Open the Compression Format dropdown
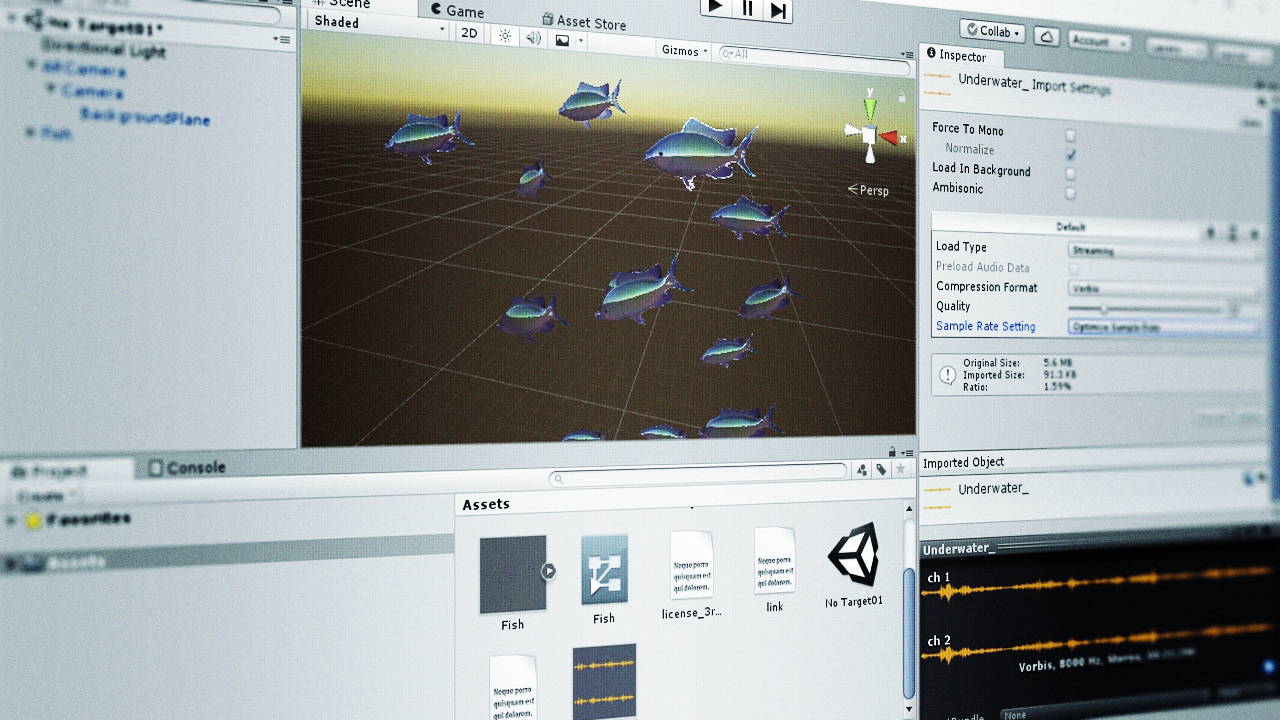 coord(1165,289)
